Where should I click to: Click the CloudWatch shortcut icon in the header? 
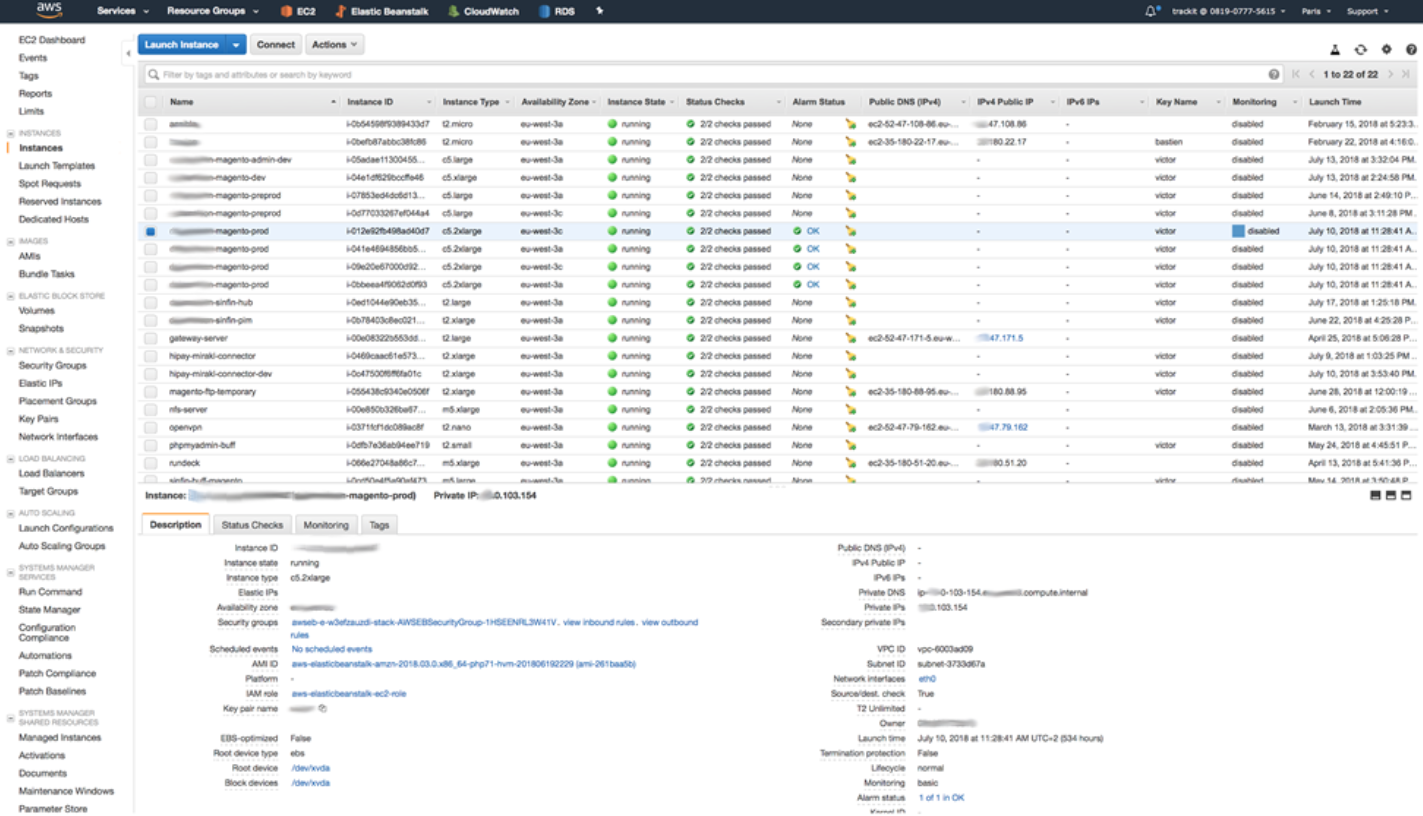(x=454, y=12)
